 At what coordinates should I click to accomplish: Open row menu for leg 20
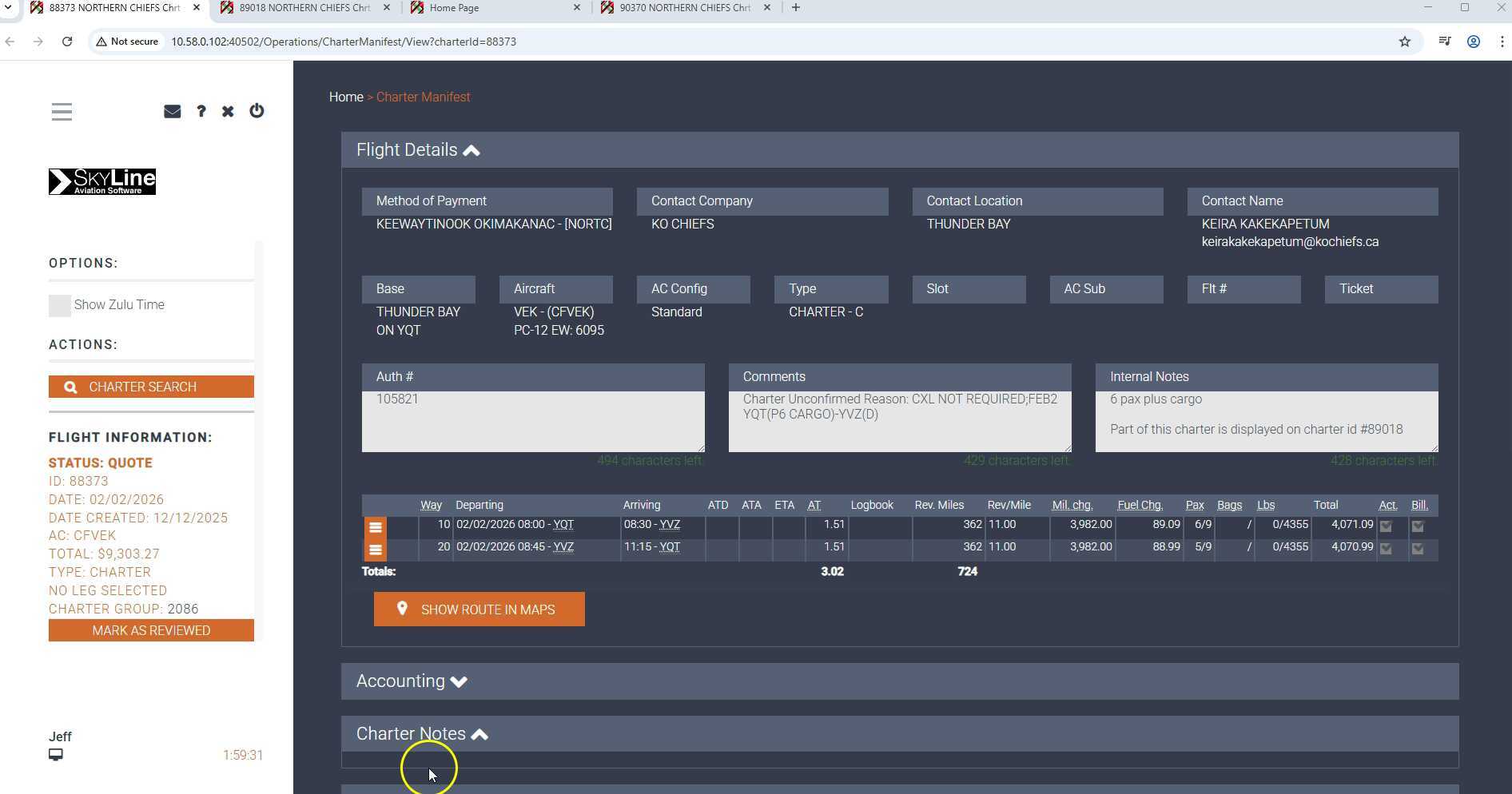click(375, 550)
